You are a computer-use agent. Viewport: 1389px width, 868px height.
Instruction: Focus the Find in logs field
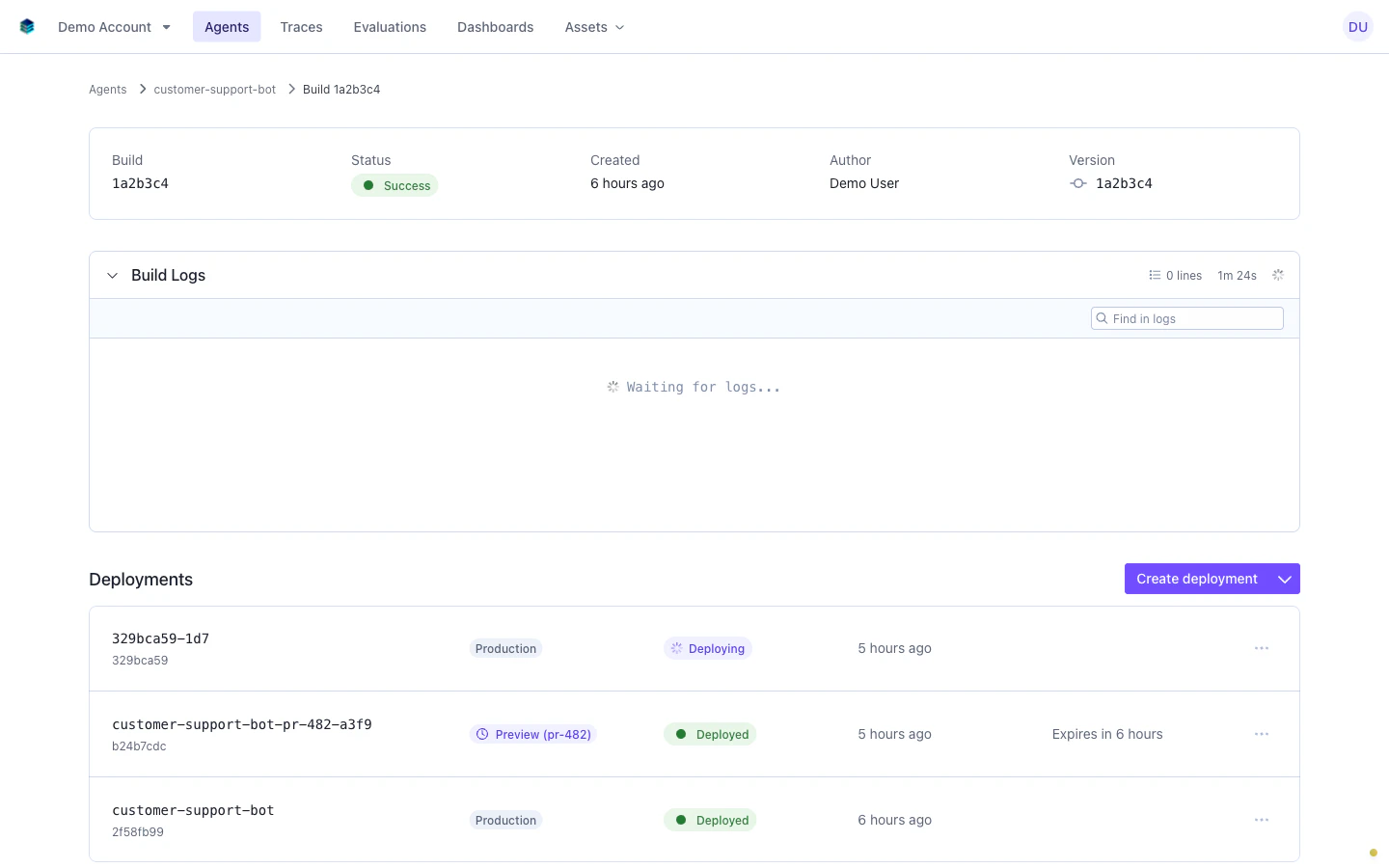[1186, 318]
